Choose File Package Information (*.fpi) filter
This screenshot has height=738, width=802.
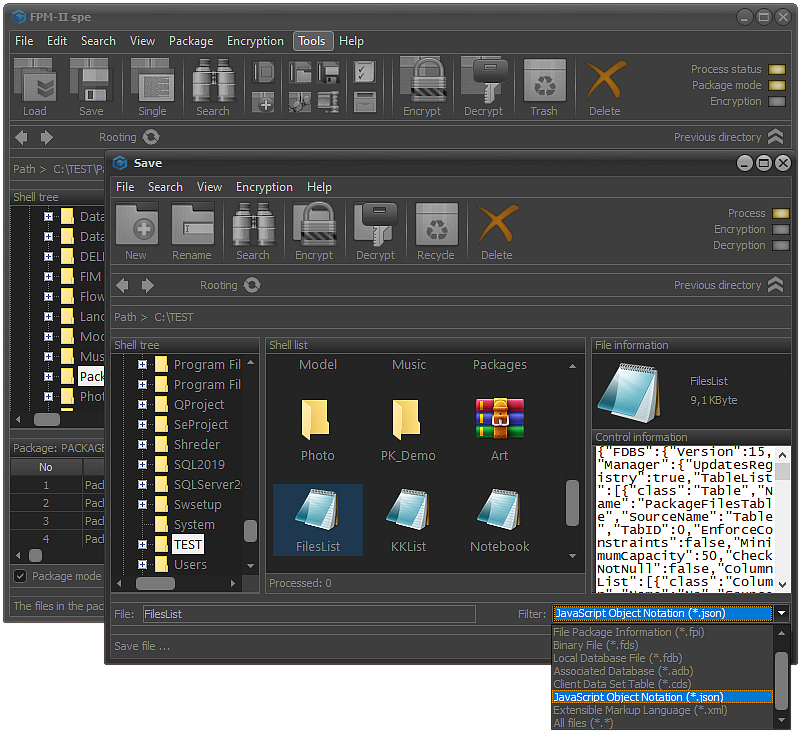pos(663,632)
